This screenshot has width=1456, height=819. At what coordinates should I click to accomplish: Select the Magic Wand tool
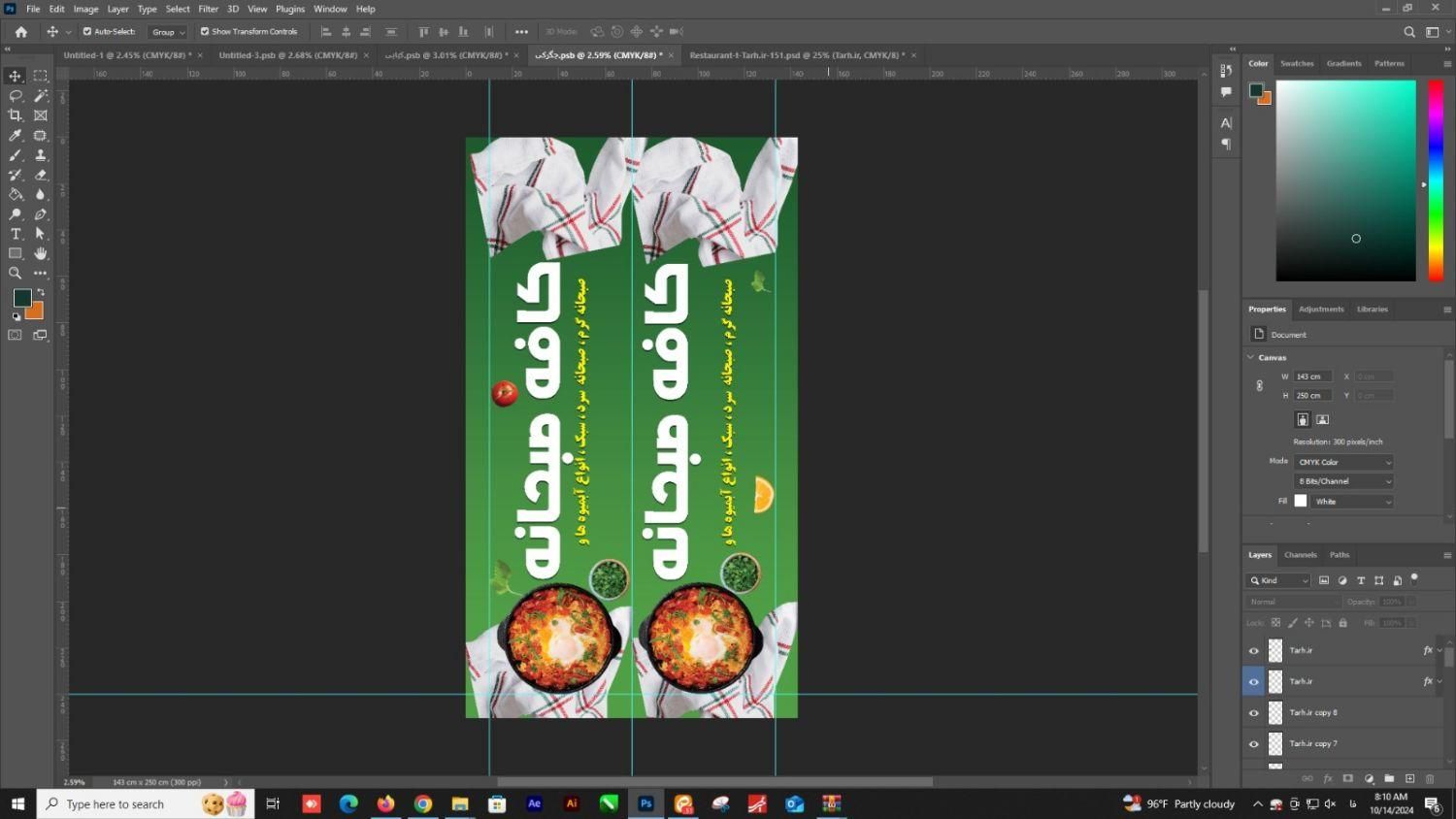point(41,95)
